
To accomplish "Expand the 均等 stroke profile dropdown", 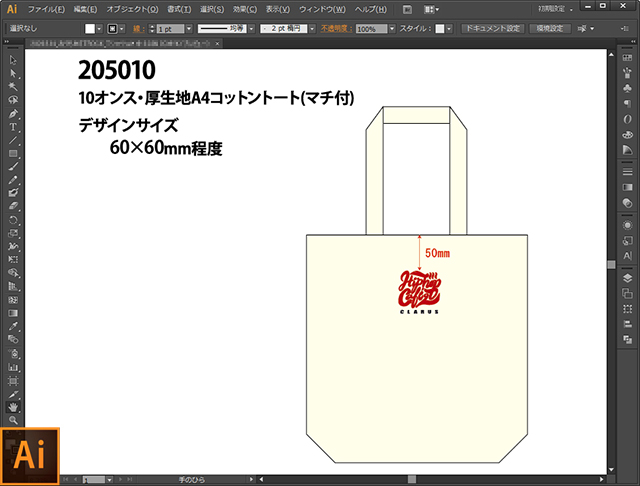I will click(251, 29).
